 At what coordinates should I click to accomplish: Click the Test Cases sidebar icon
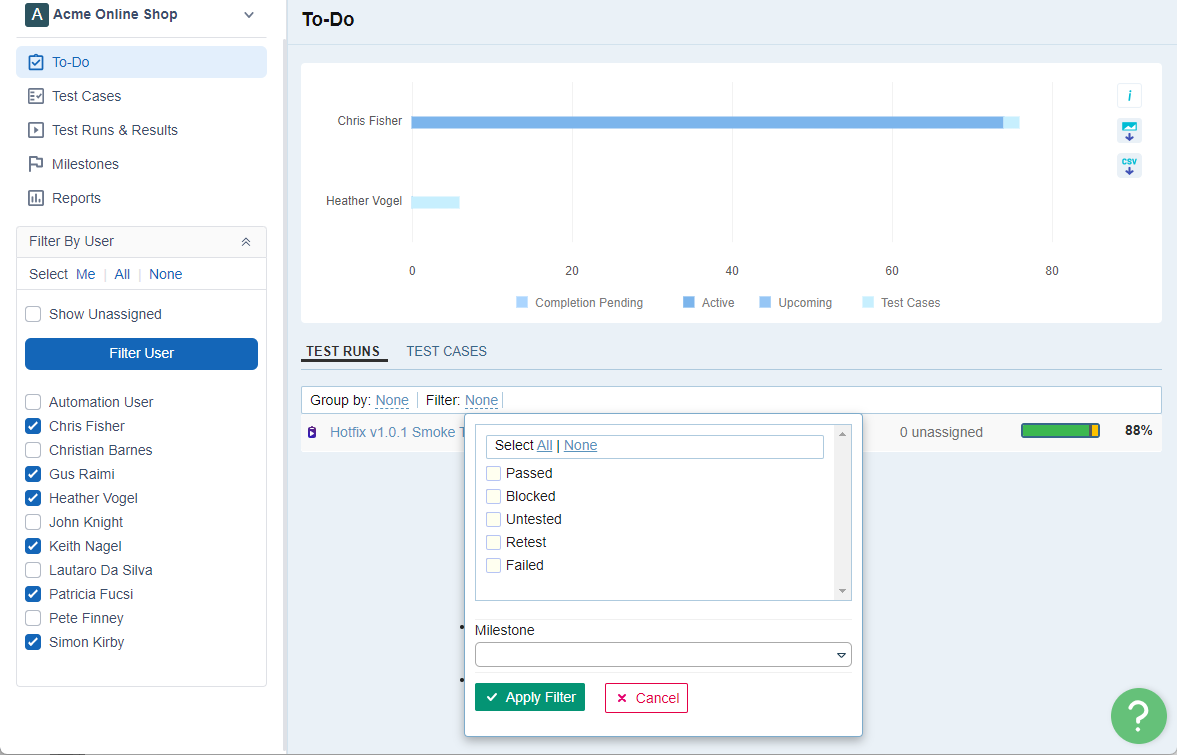point(36,96)
